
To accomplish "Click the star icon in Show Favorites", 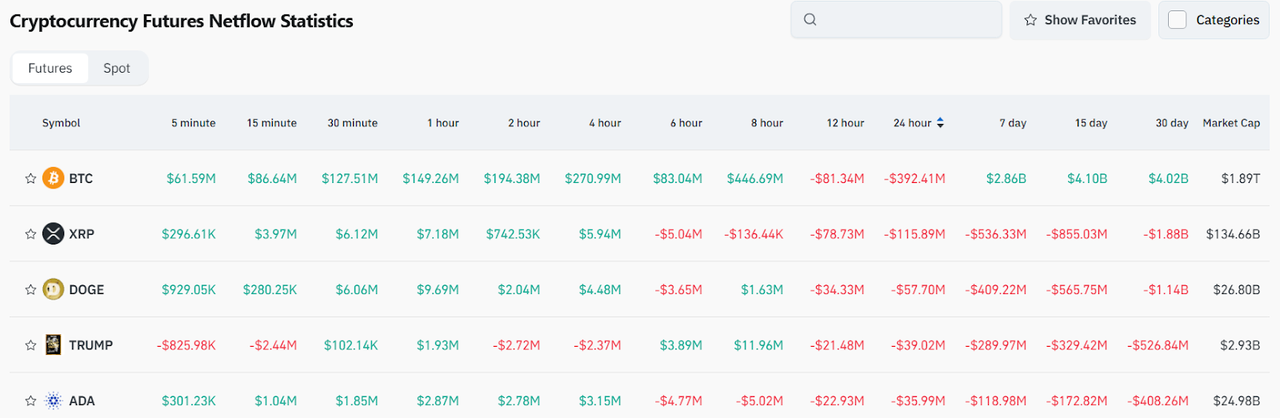I will [1030, 20].
